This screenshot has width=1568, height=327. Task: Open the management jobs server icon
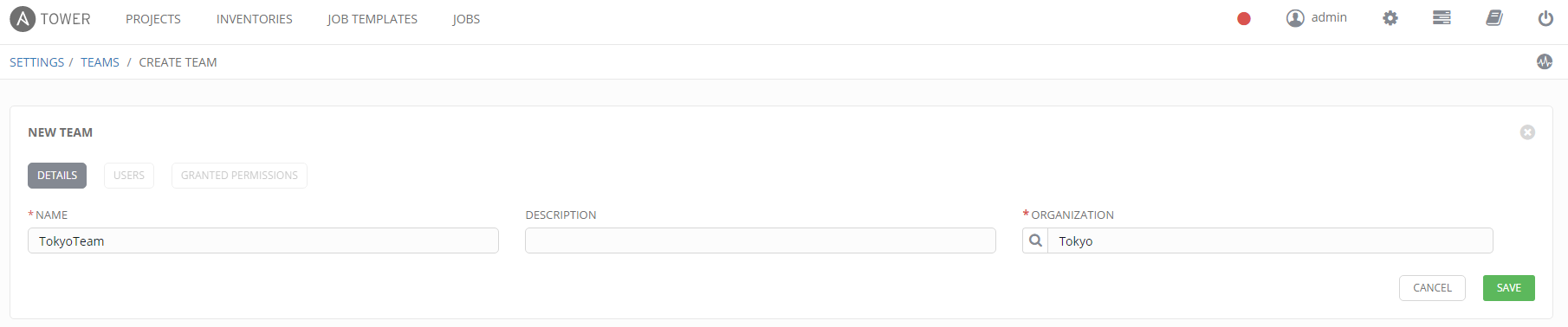(x=1442, y=18)
